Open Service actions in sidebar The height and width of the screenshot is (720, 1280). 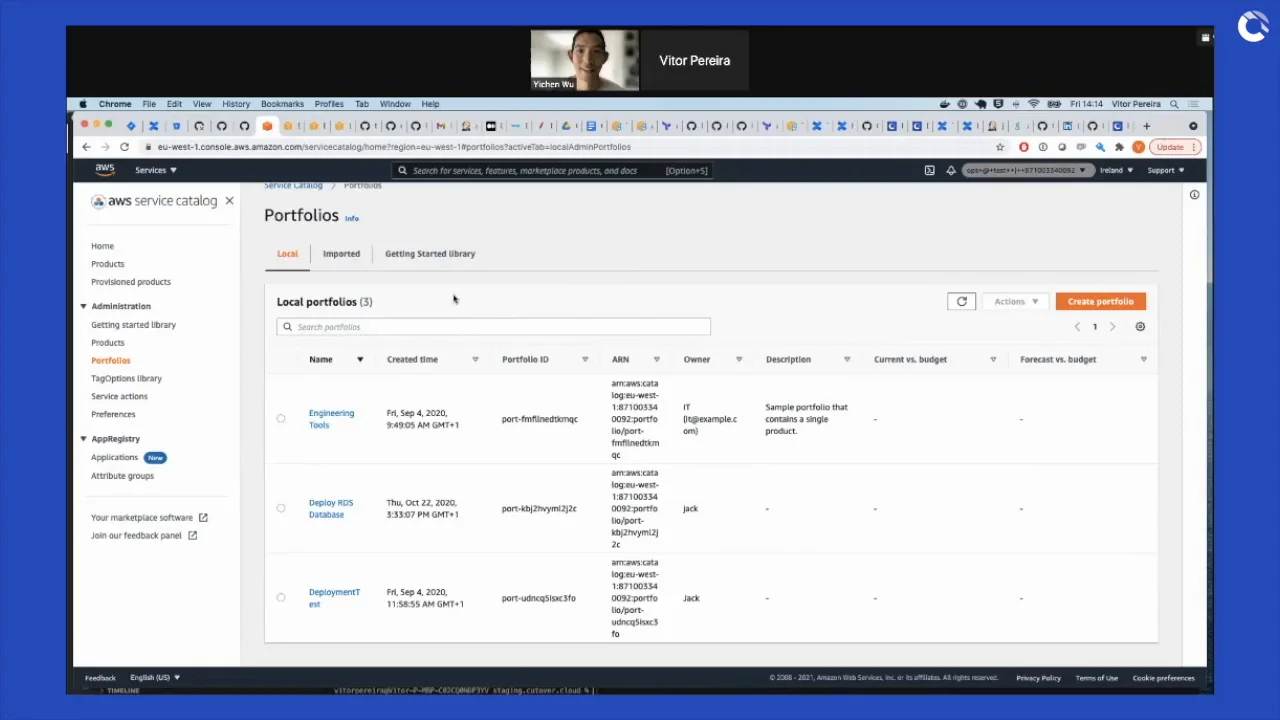pyautogui.click(x=119, y=397)
